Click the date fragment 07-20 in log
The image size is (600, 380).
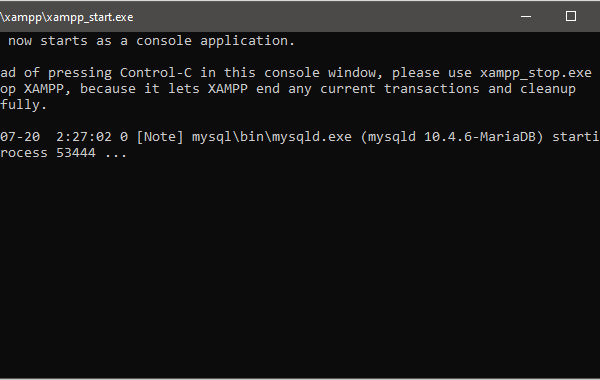(x=20, y=137)
